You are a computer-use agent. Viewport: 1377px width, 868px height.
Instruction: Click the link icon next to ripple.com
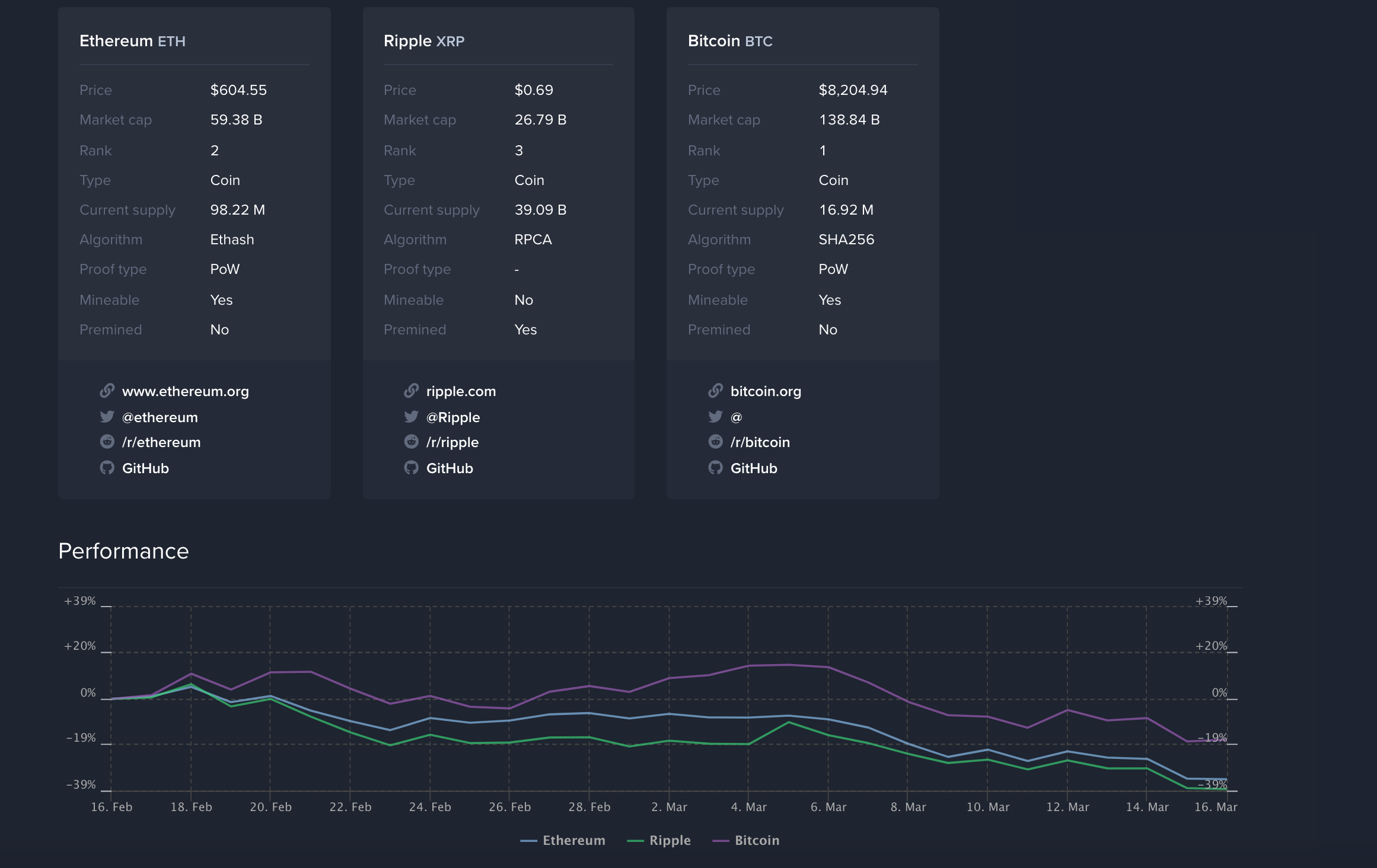412,391
